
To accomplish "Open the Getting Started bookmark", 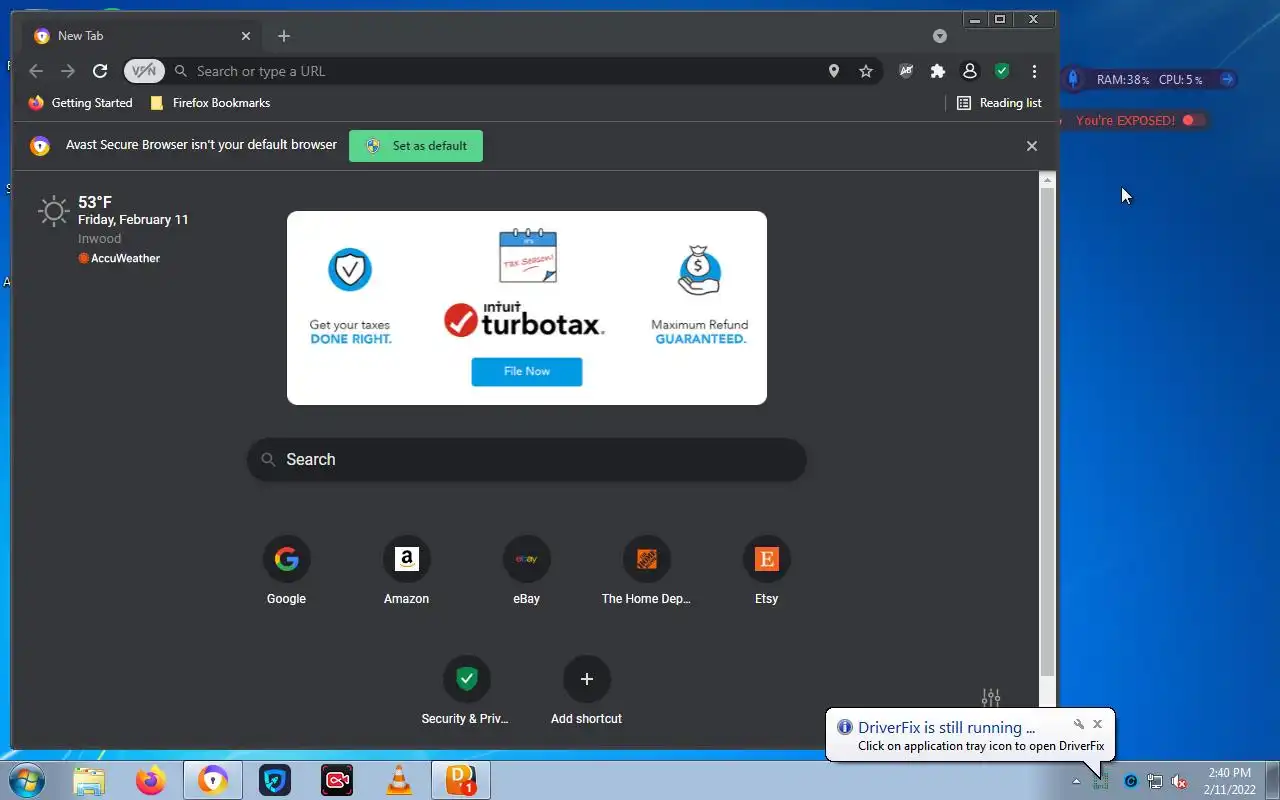I will click(81, 103).
